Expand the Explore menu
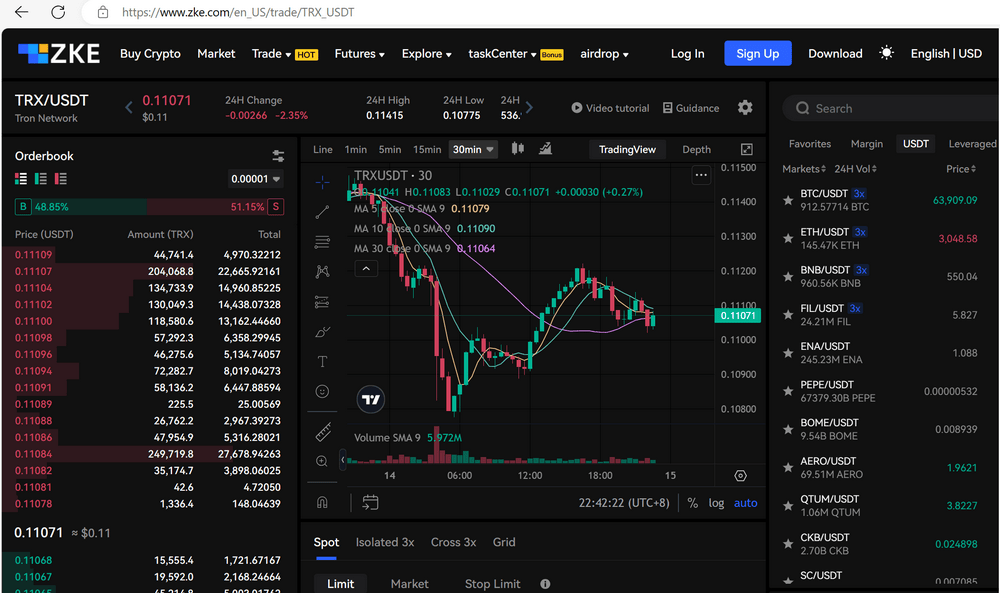 click(x=427, y=54)
